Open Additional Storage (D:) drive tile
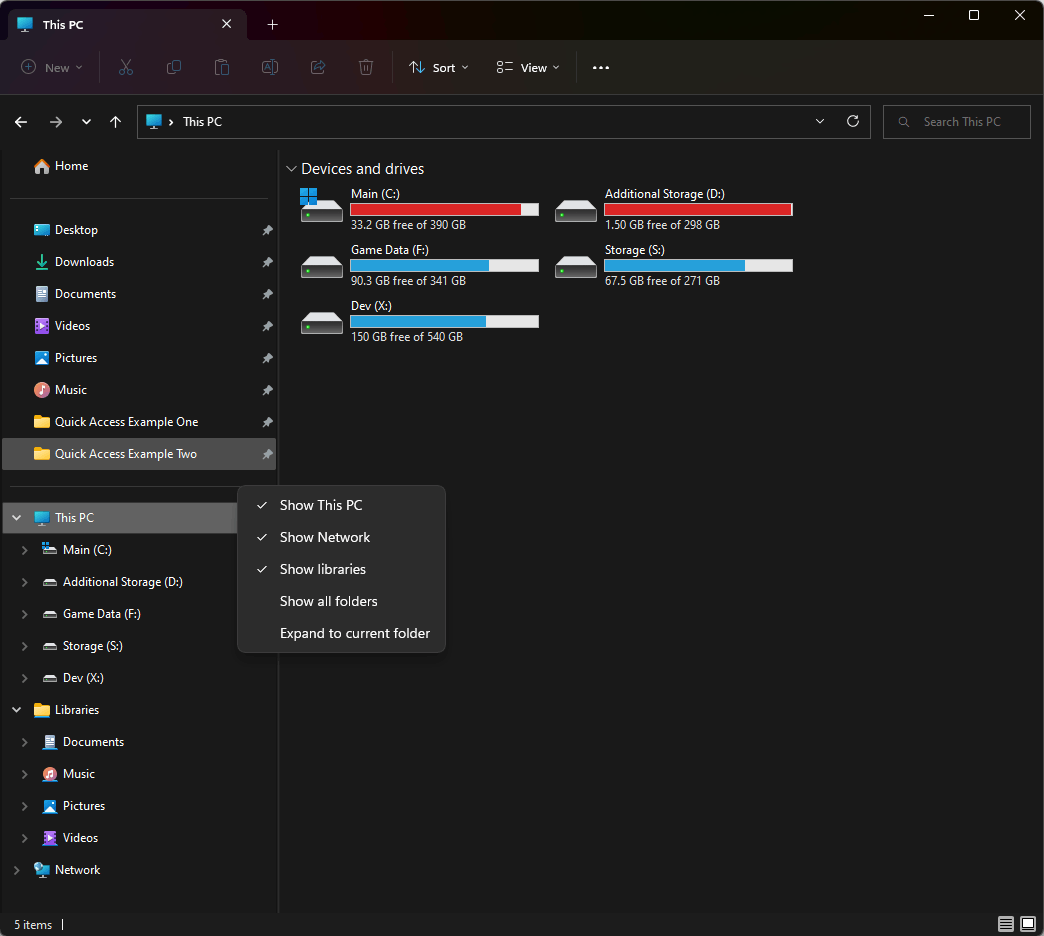This screenshot has width=1044, height=936. pos(673,209)
